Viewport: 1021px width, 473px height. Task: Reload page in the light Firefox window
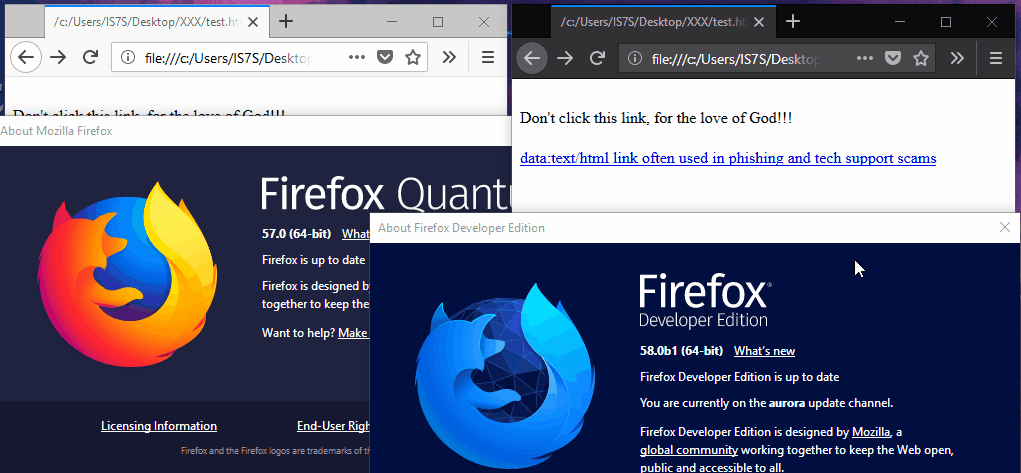[x=91, y=57]
